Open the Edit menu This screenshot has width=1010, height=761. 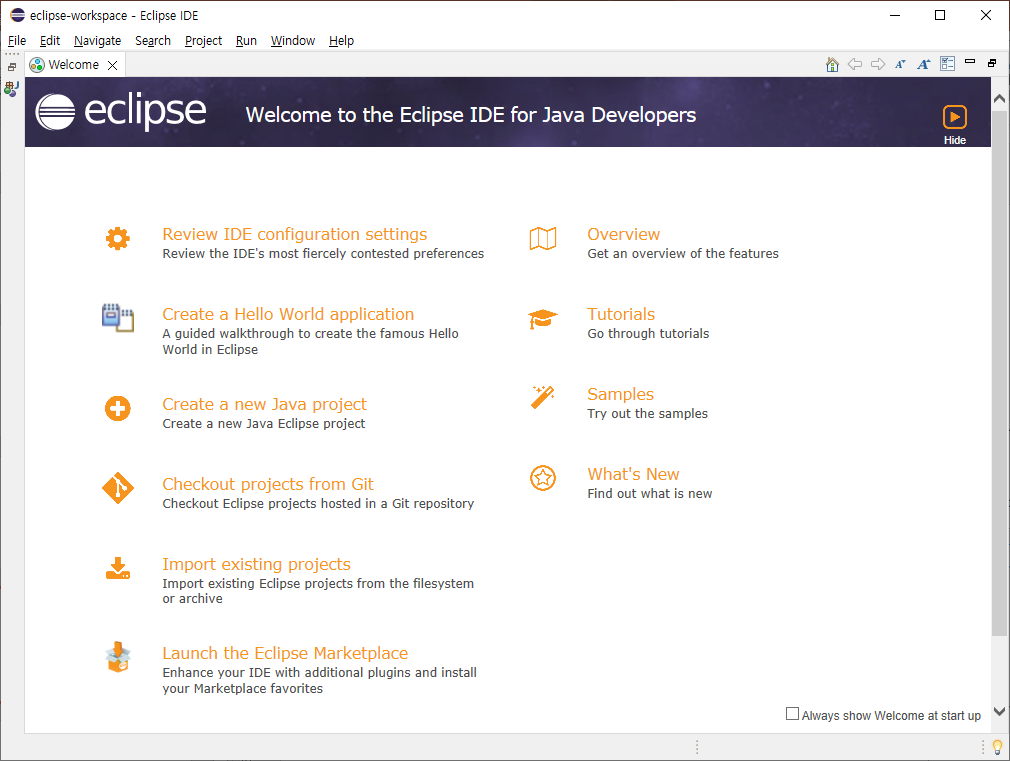50,41
